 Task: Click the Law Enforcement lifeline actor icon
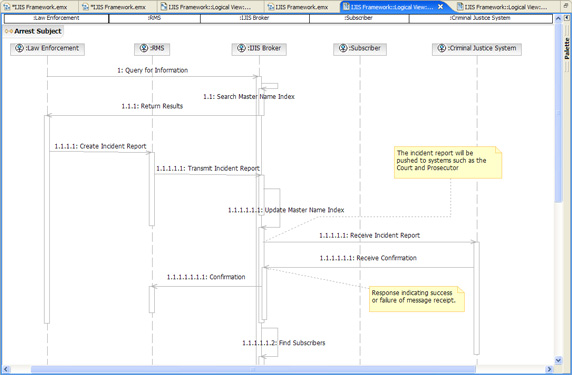19,48
